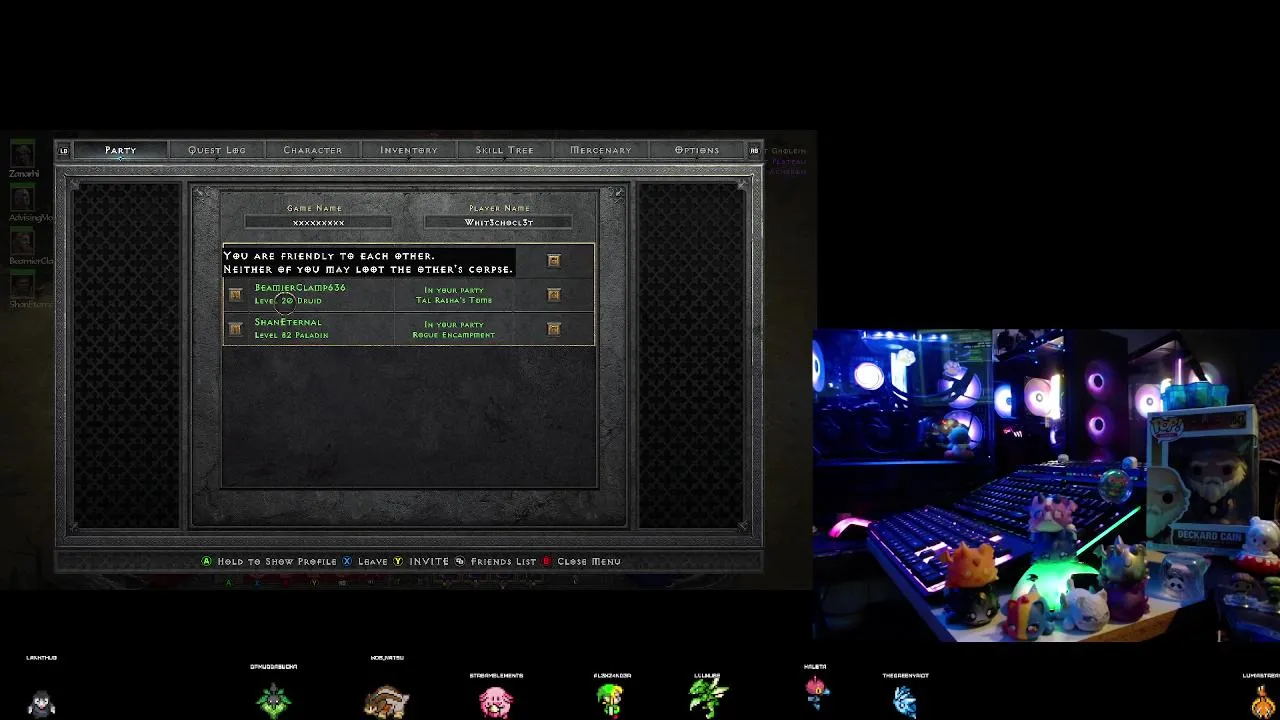
Task: Click the brown turtle sprite in the overlay
Action: click(386, 702)
